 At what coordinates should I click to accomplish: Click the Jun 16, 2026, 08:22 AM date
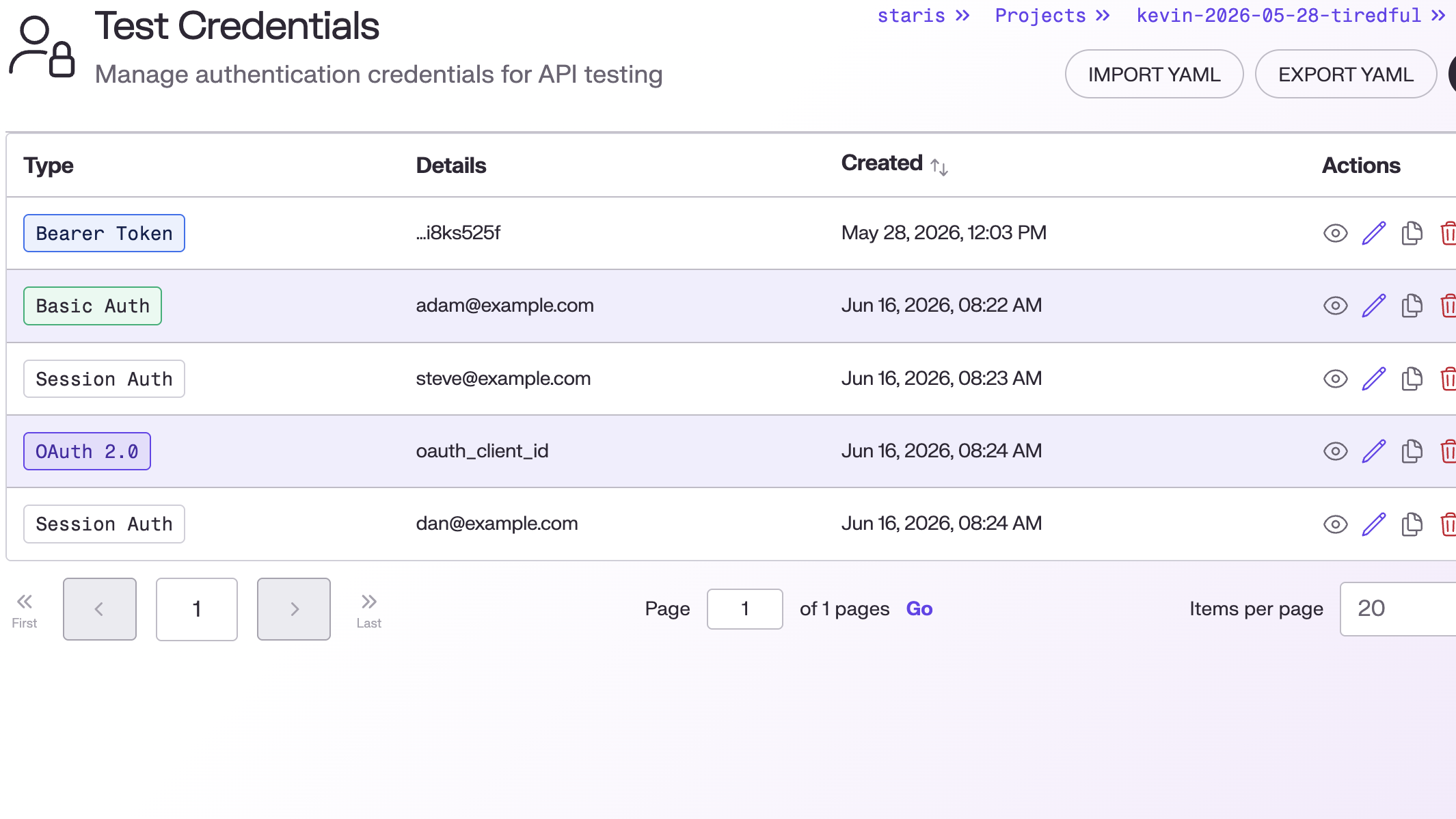(x=941, y=306)
